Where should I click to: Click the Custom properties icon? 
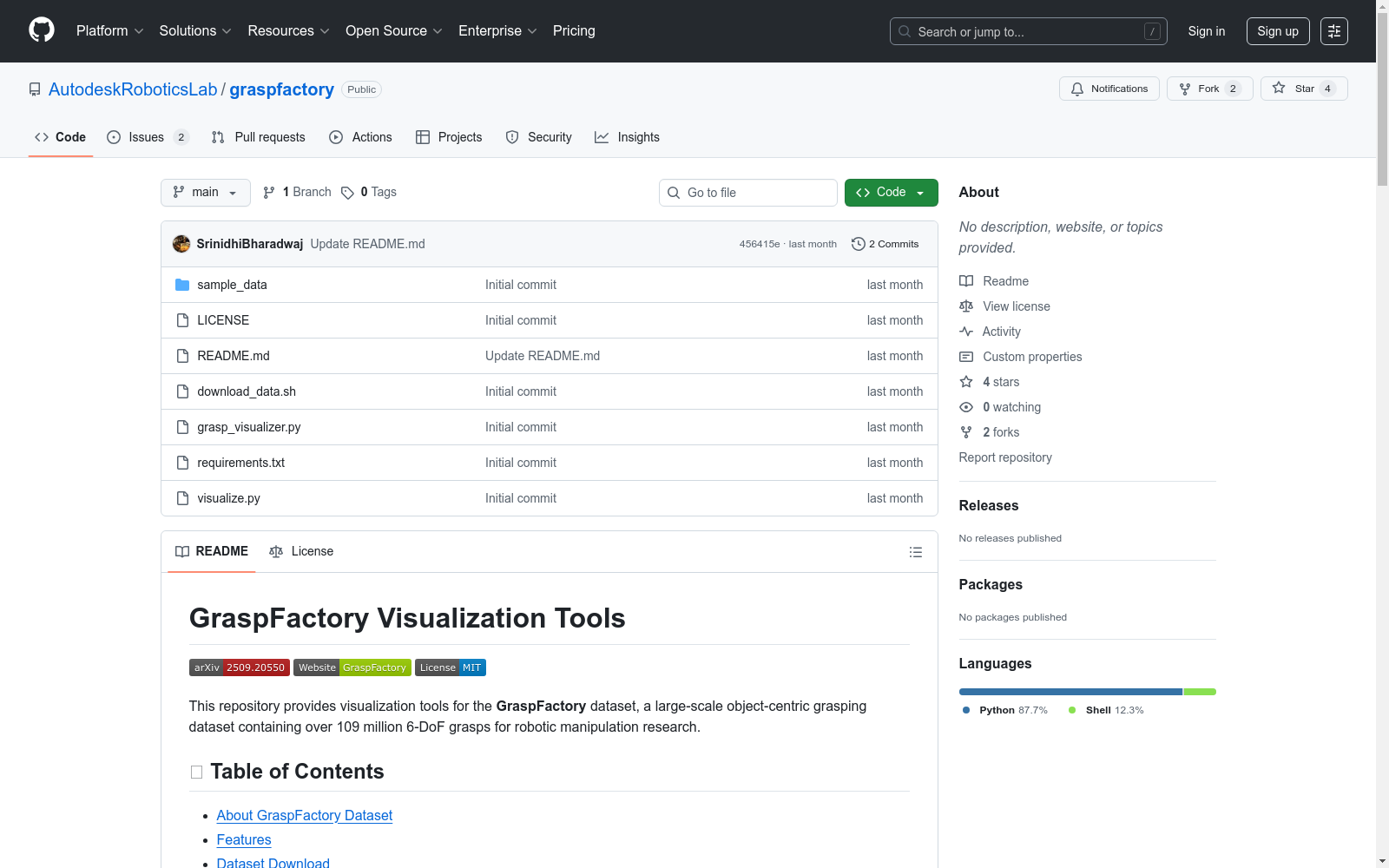coord(966,357)
